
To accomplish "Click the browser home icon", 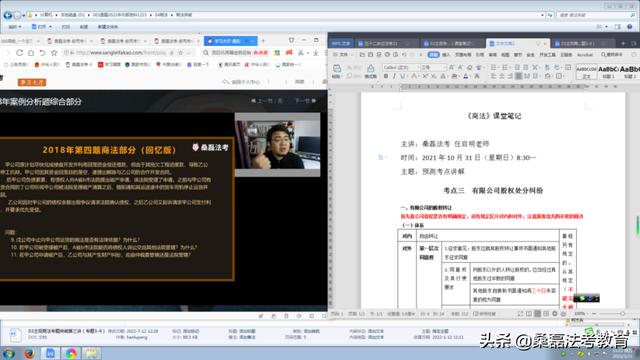I will click(x=31, y=53).
